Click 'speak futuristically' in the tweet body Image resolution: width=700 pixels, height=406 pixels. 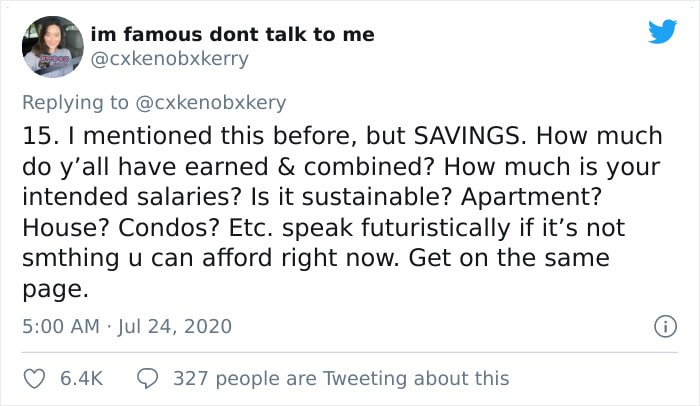tap(396, 228)
